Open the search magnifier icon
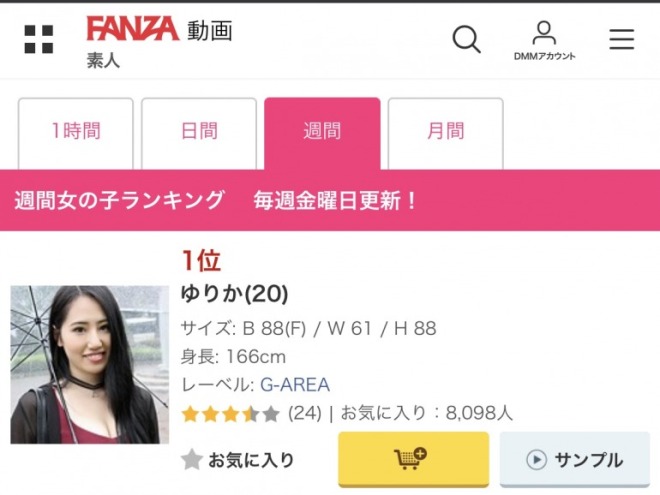This screenshot has width=660, height=495. point(466,40)
